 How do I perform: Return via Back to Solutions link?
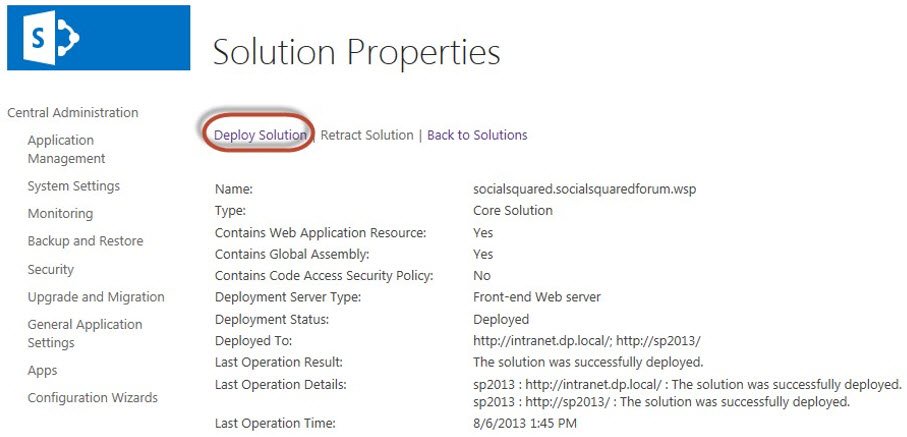click(x=477, y=135)
